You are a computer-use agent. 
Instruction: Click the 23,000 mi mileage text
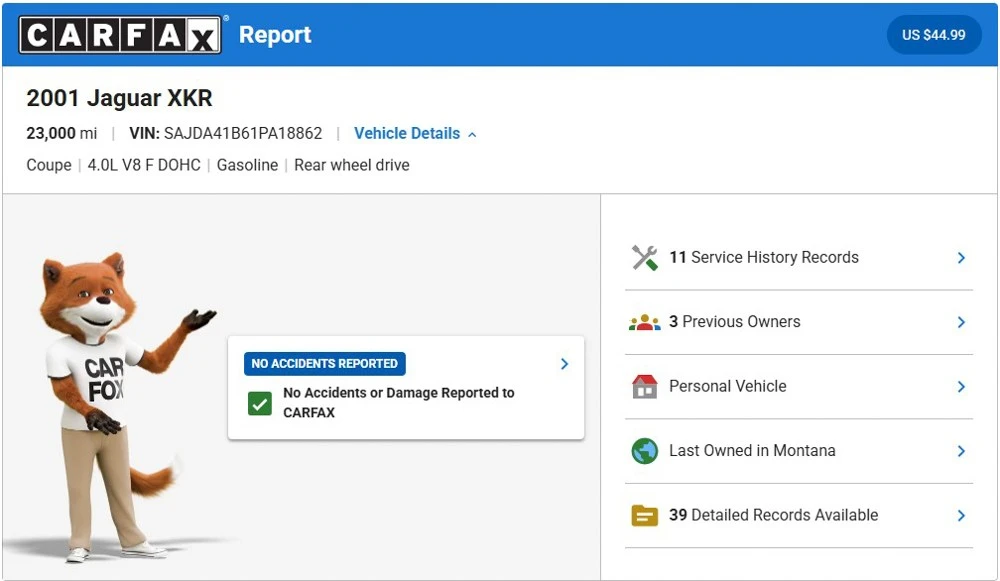tap(62, 133)
